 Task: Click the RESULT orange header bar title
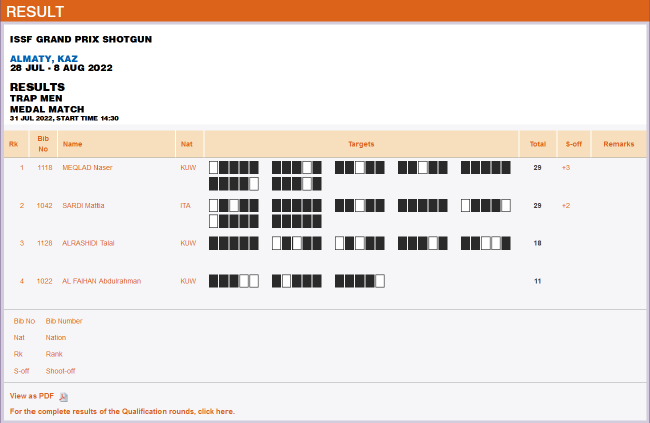[35, 12]
